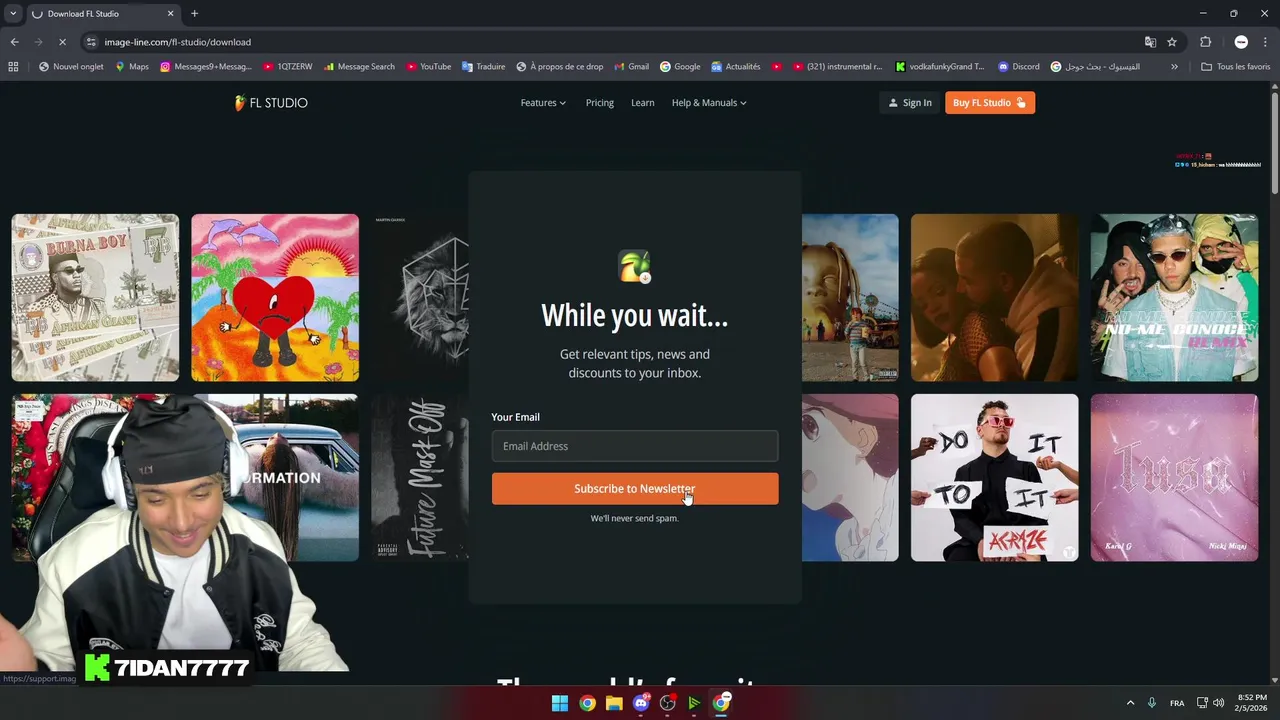Select the couple embracing album cover
The height and width of the screenshot is (720, 1280).
(995, 297)
